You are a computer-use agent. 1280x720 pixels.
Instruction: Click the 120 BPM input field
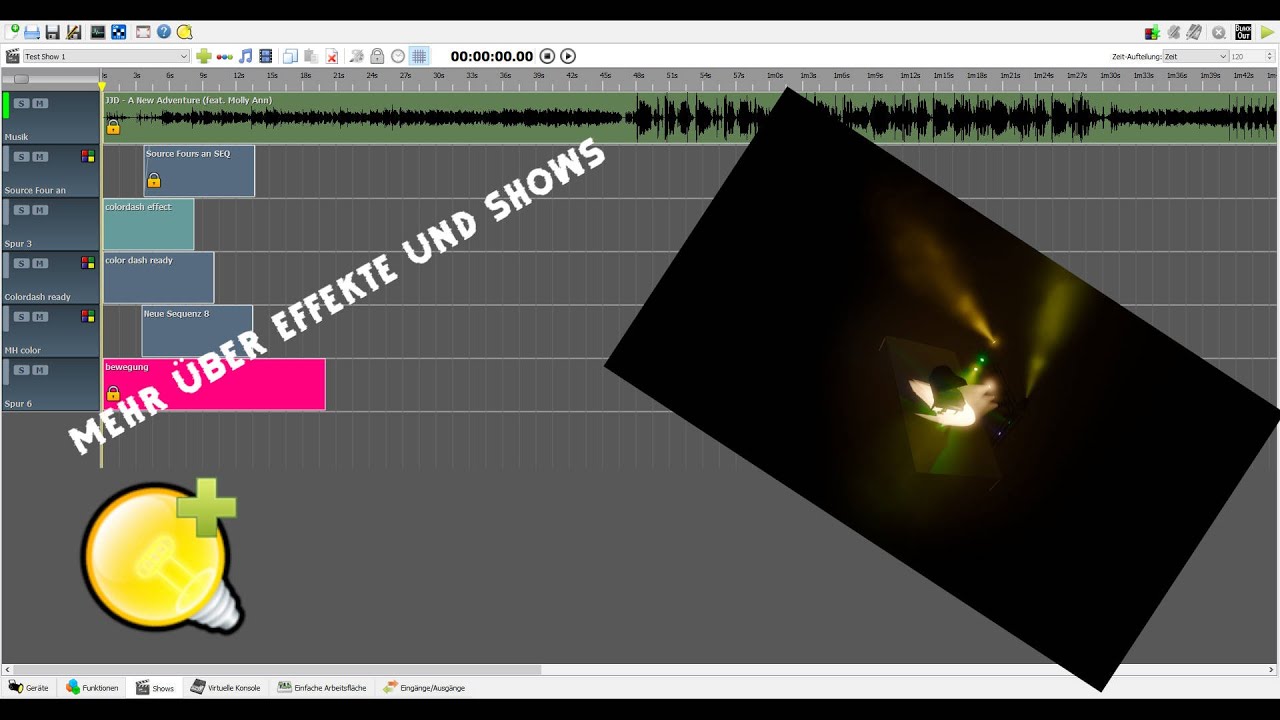(1247, 56)
